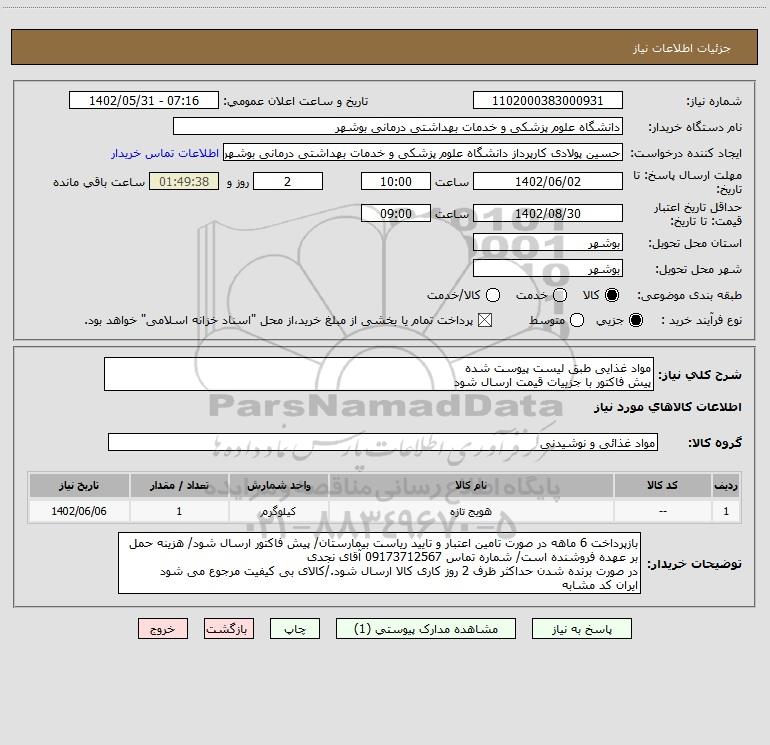Toggle the اسناد خزانه اسلامی payment checkbox

click(x=485, y=321)
